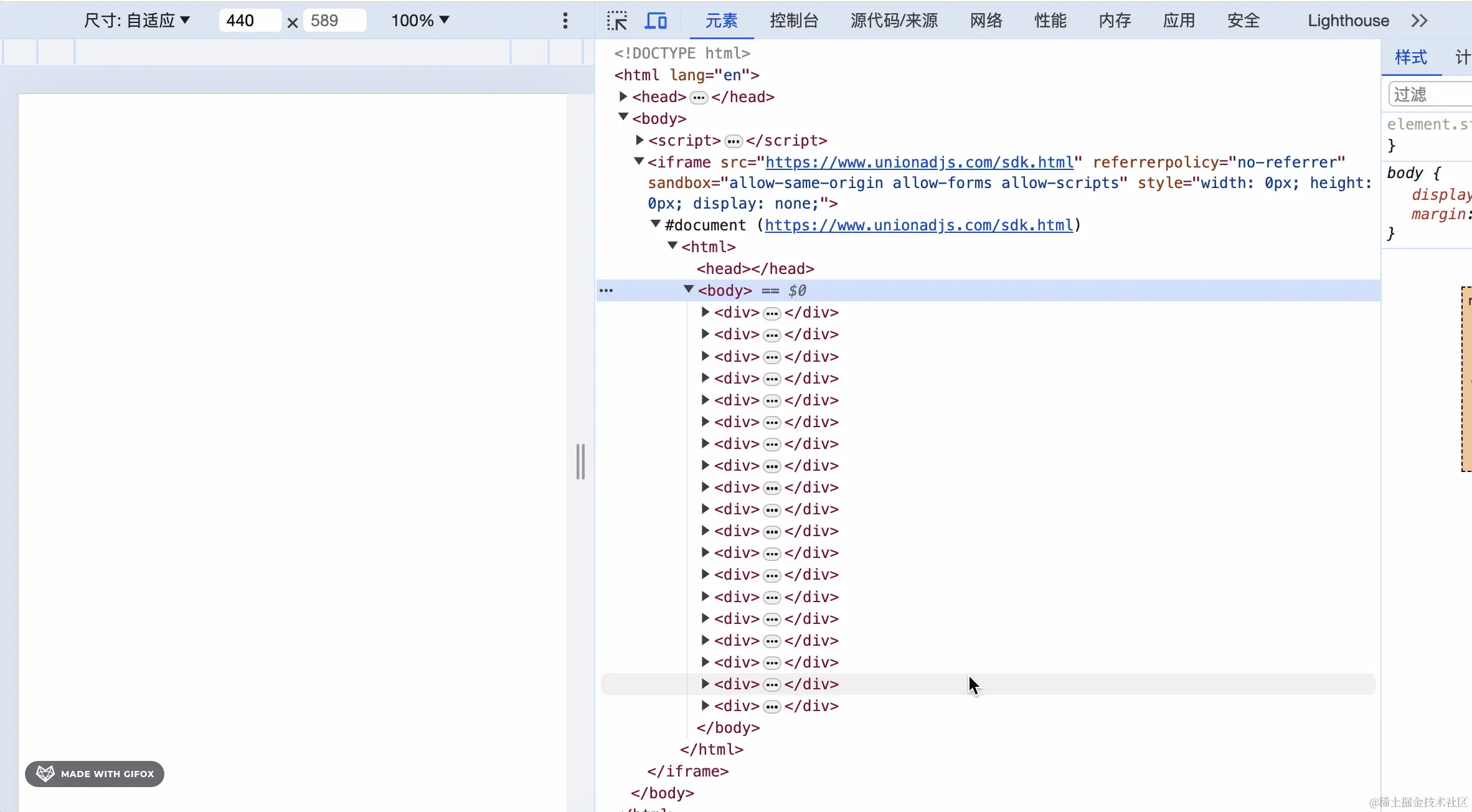Screen dimensions: 1472x812
Task: Click the body display property in styles
Action: [x=1441, y=195]
